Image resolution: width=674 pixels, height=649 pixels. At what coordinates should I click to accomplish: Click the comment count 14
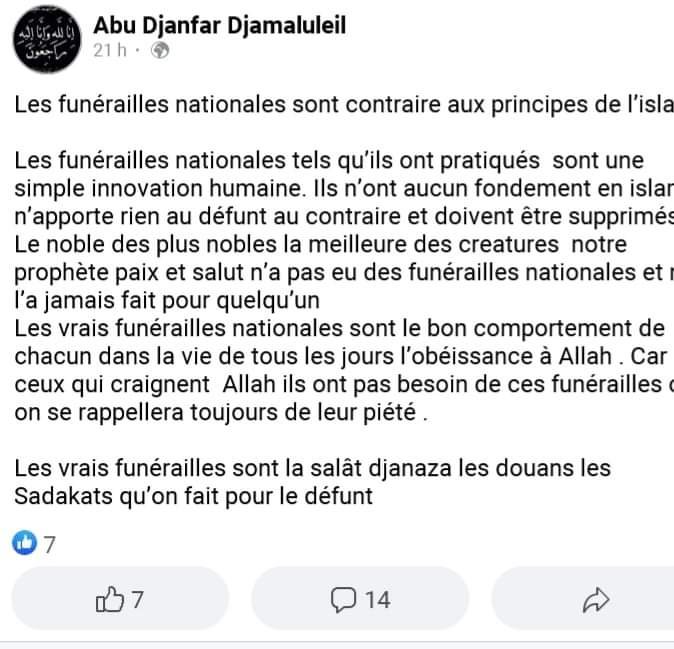(x=376, y=599)
